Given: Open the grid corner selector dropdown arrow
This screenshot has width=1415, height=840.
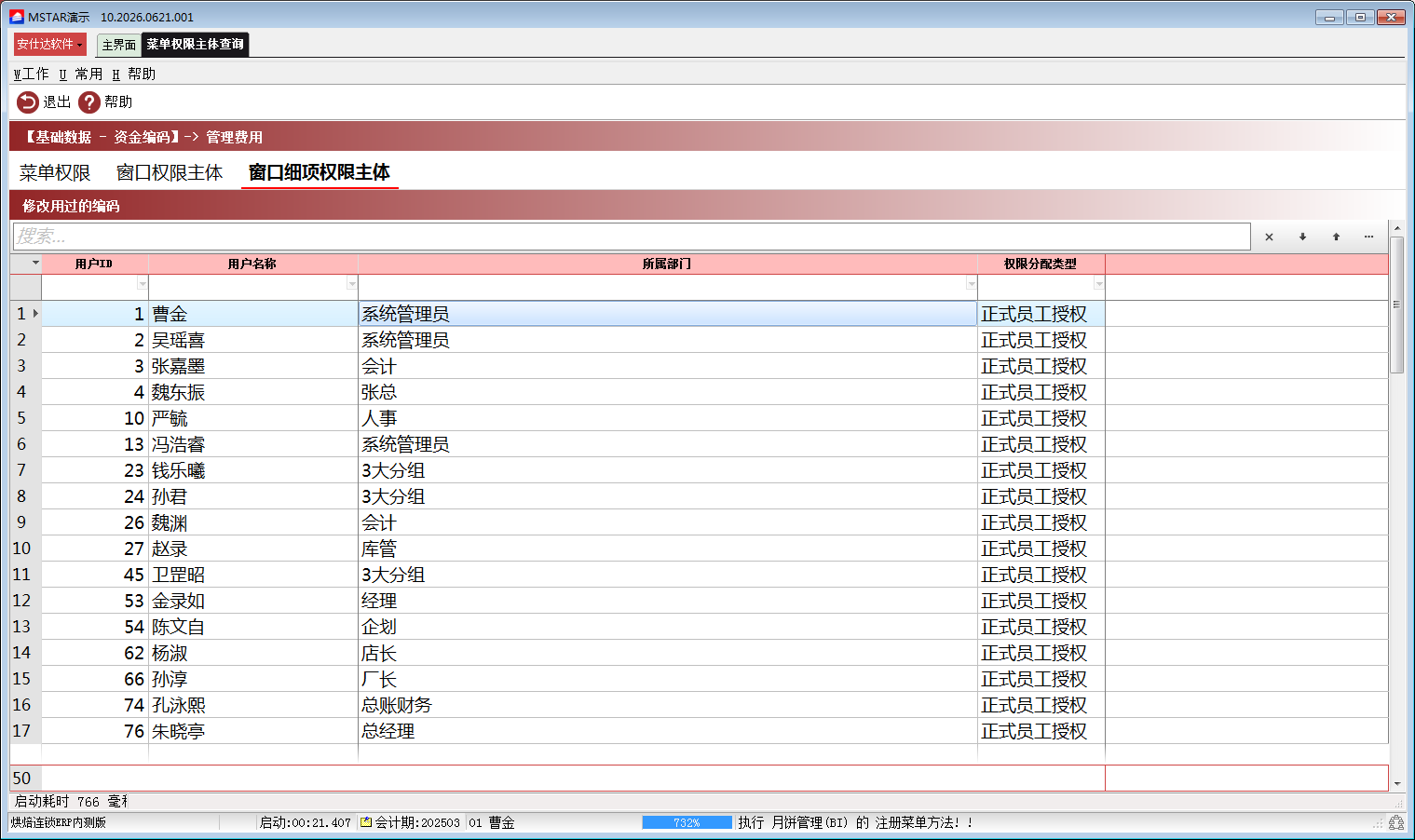Looking at the screenshot, I should point(35,263).
